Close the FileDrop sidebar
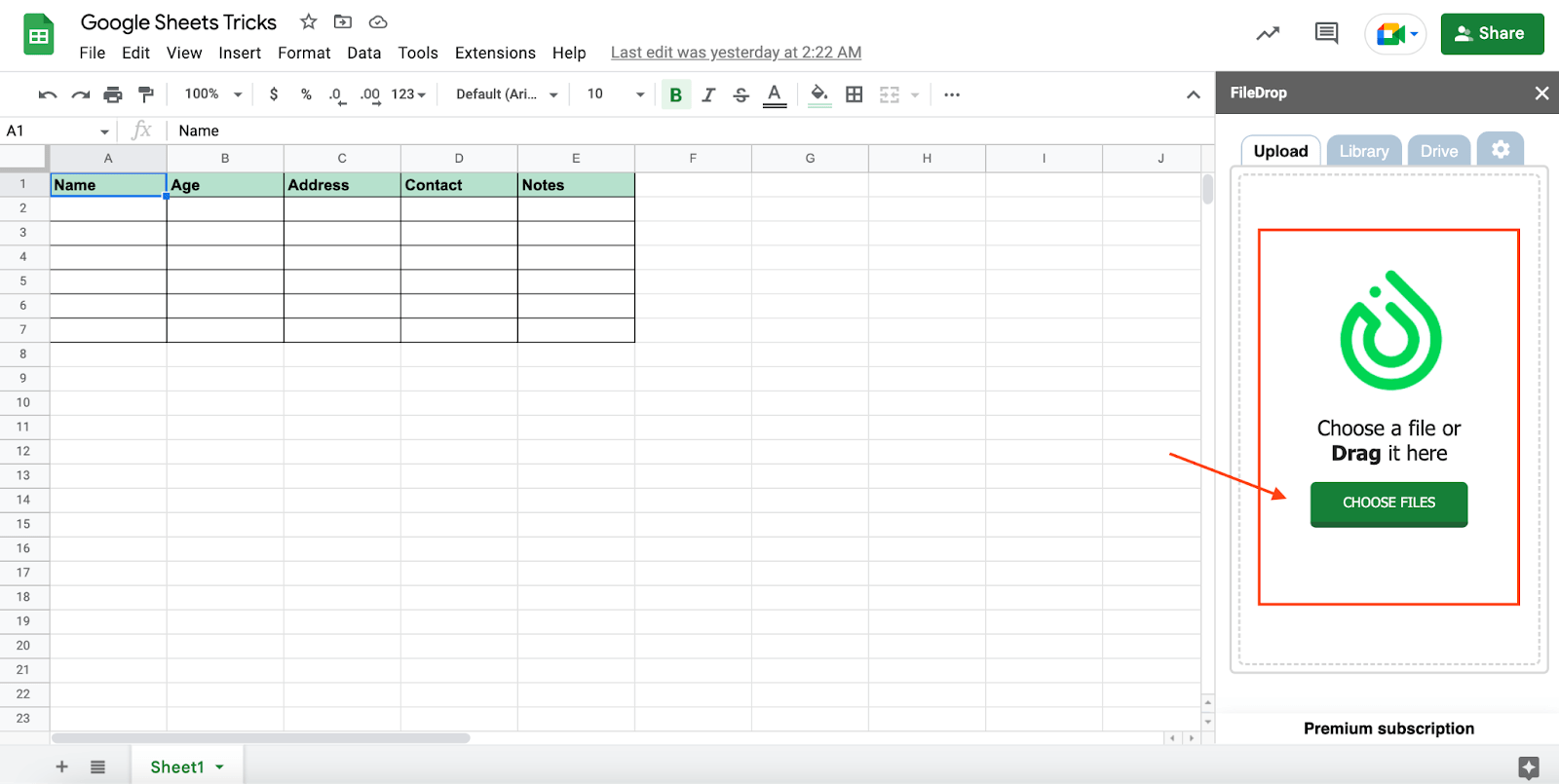Viewport: 1559px width, 784px height. pyautogui.click(x=1541, y=93)
